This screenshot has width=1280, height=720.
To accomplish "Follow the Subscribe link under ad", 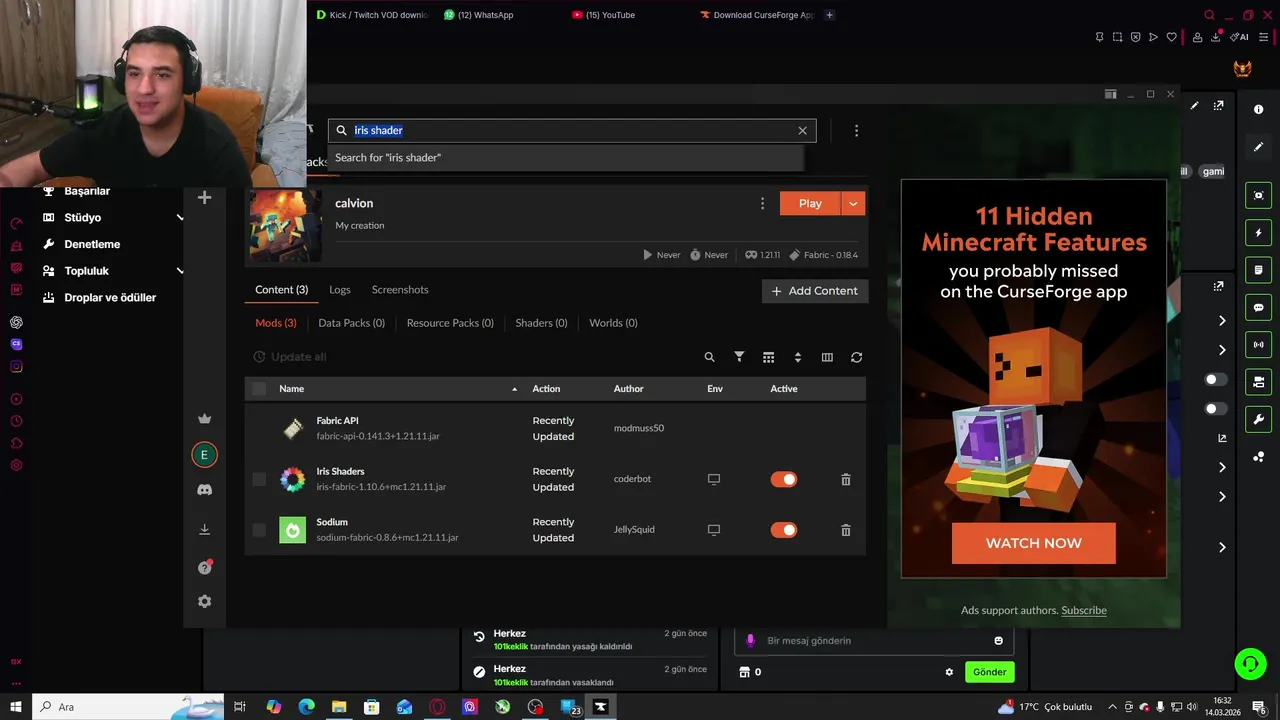I will [1084, 610].
